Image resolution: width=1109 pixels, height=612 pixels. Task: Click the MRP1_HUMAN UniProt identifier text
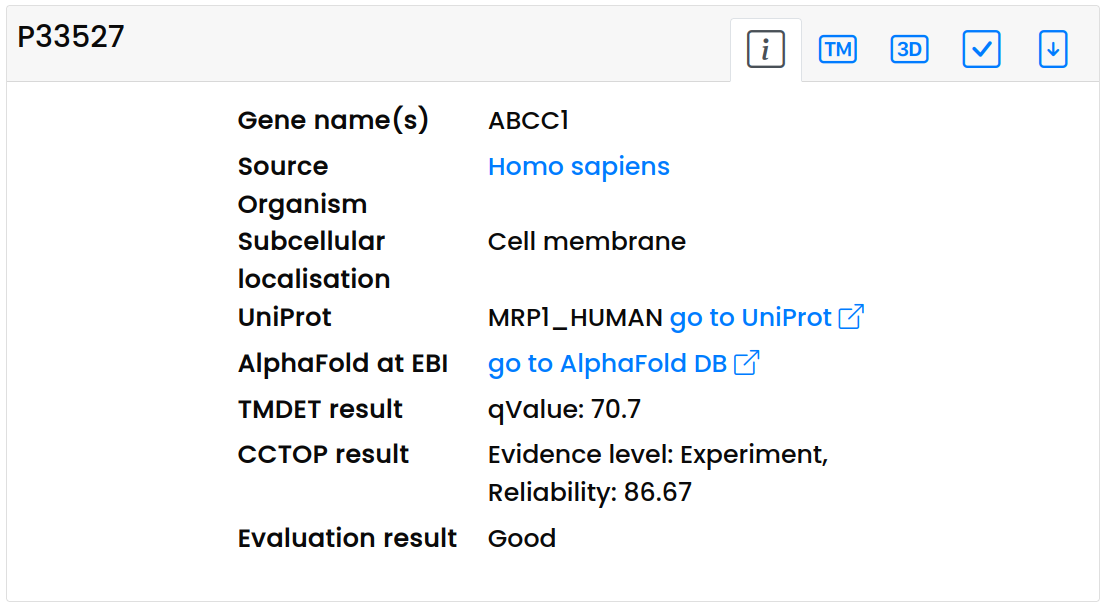point(575,318)
